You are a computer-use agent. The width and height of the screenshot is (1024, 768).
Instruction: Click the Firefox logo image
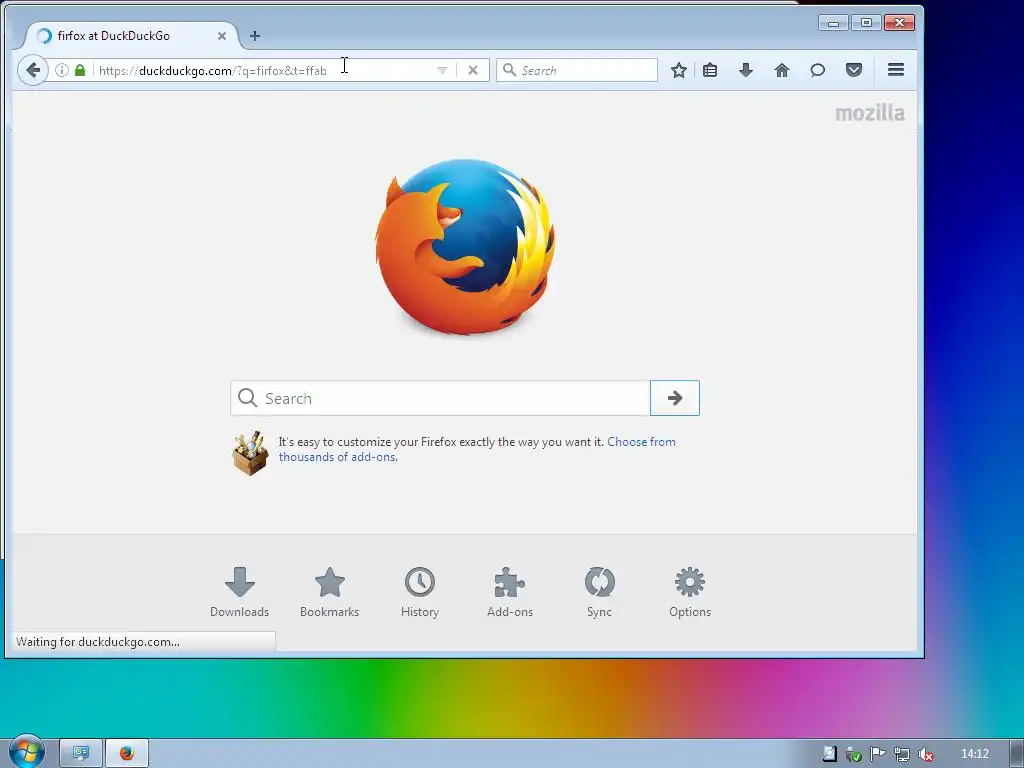[465, 247]
